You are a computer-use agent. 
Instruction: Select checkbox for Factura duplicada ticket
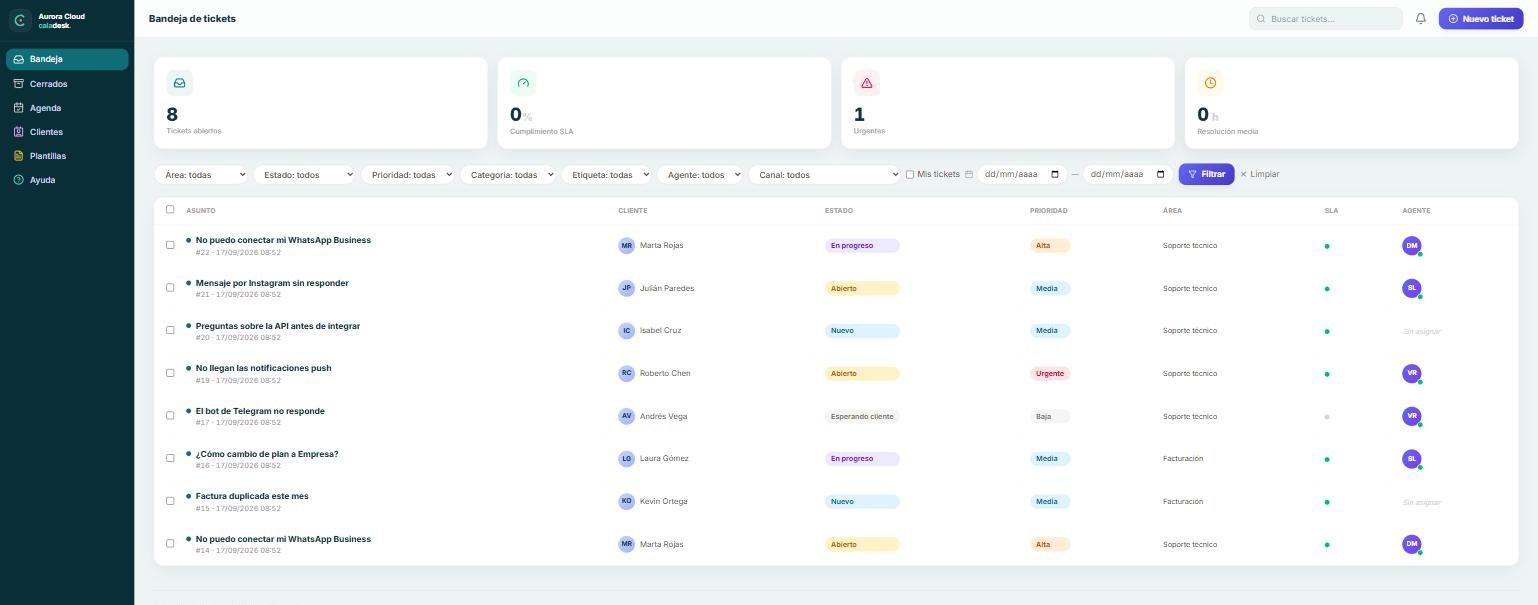click(x=170, y=501)
